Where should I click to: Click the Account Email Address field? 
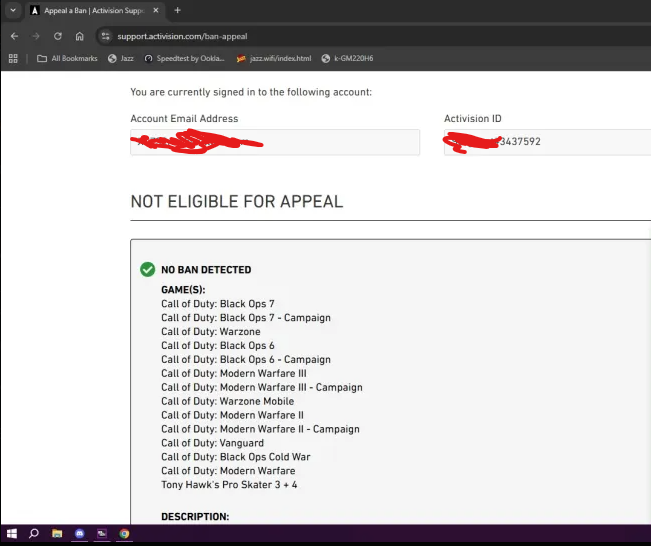(275, 142)
